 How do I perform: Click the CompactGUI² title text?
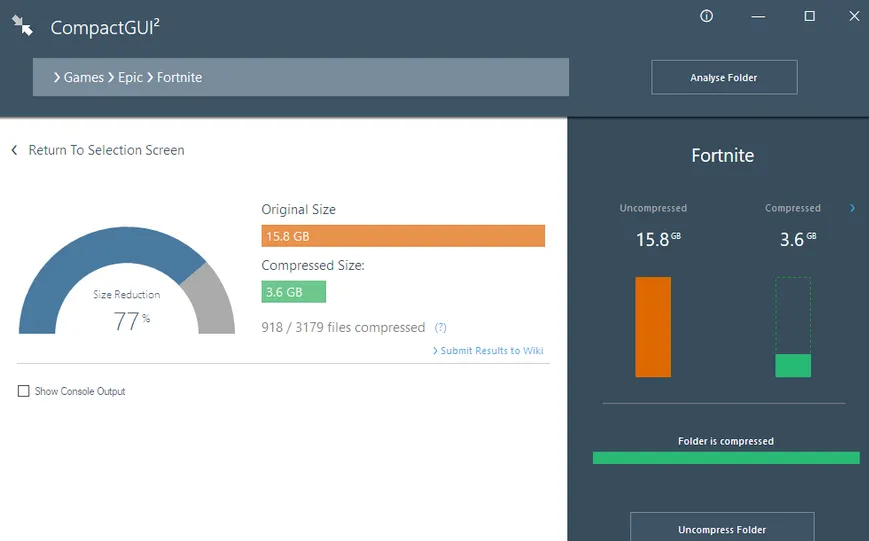pos(105,27)
